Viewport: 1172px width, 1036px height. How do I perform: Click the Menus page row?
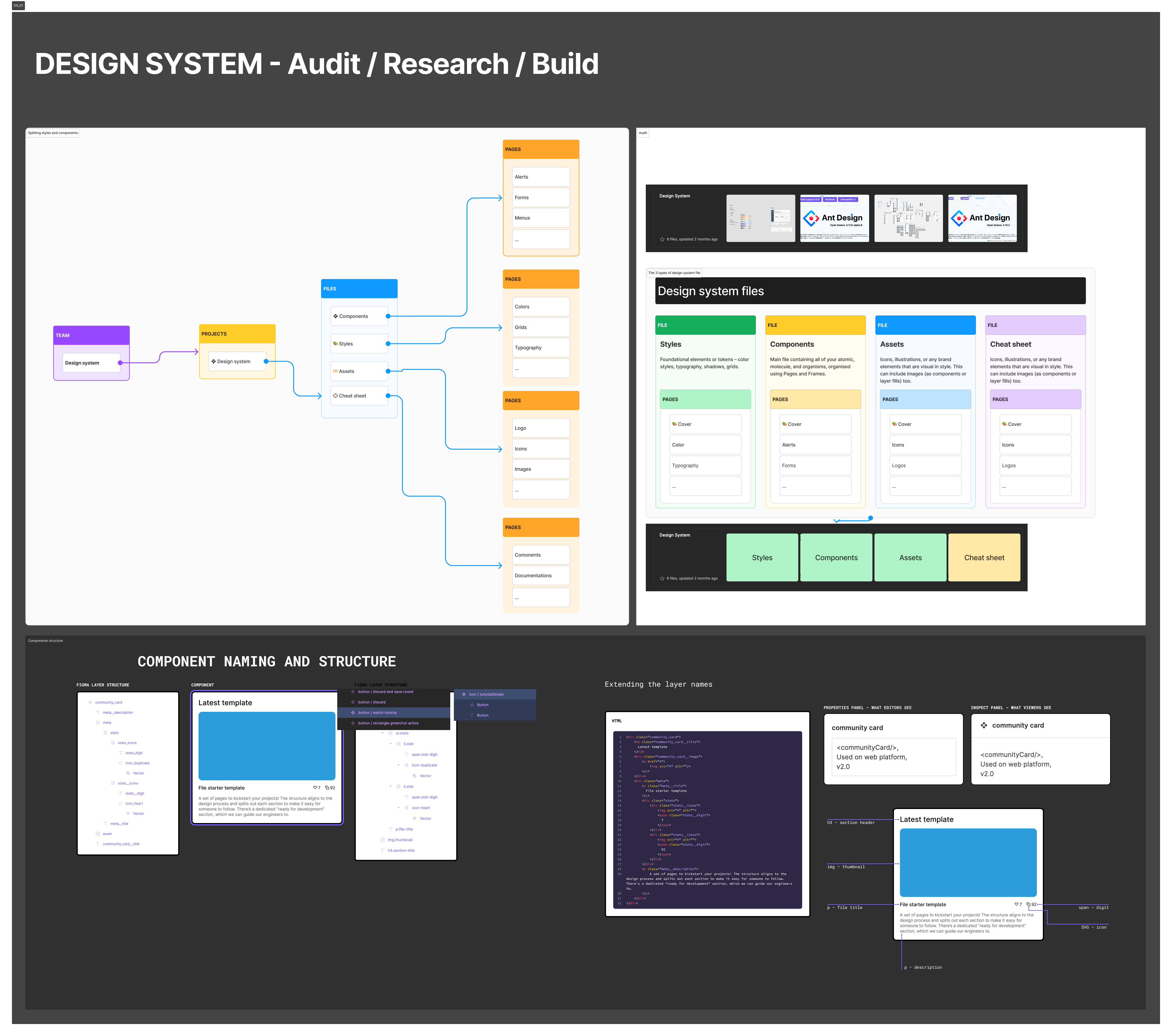pos(541,218)
